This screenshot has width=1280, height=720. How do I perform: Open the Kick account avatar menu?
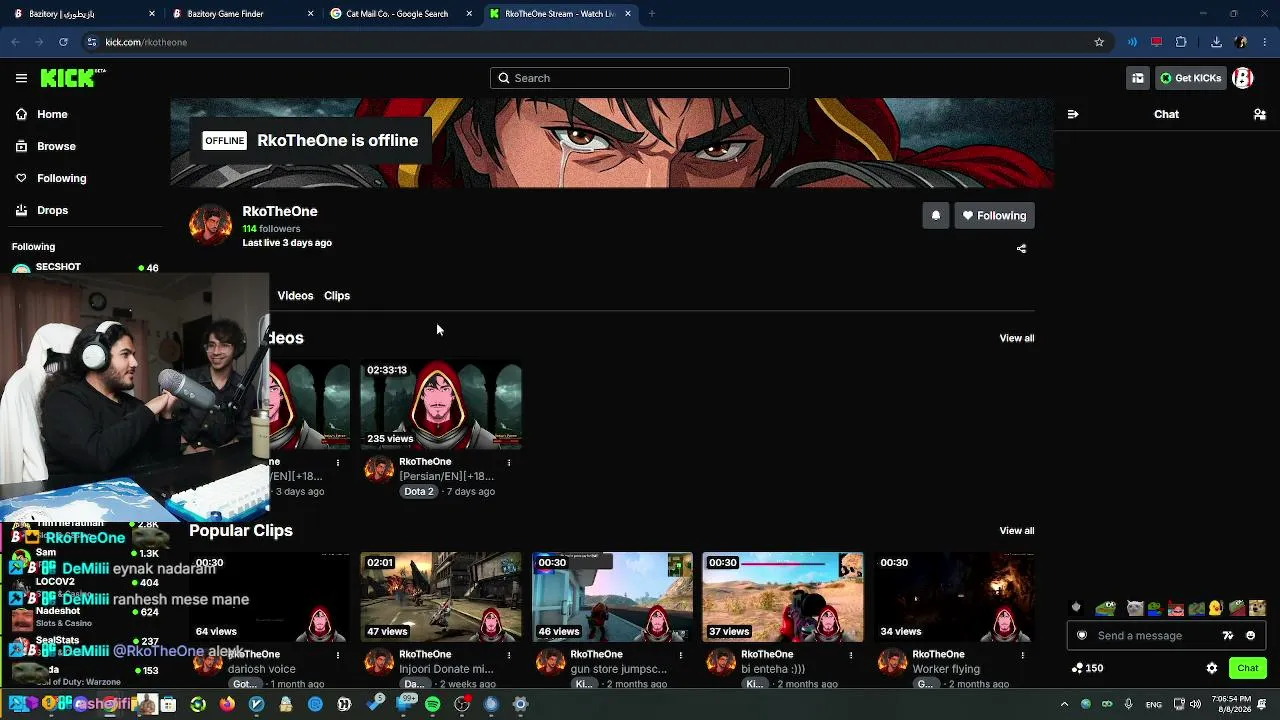click(1243, 78)
